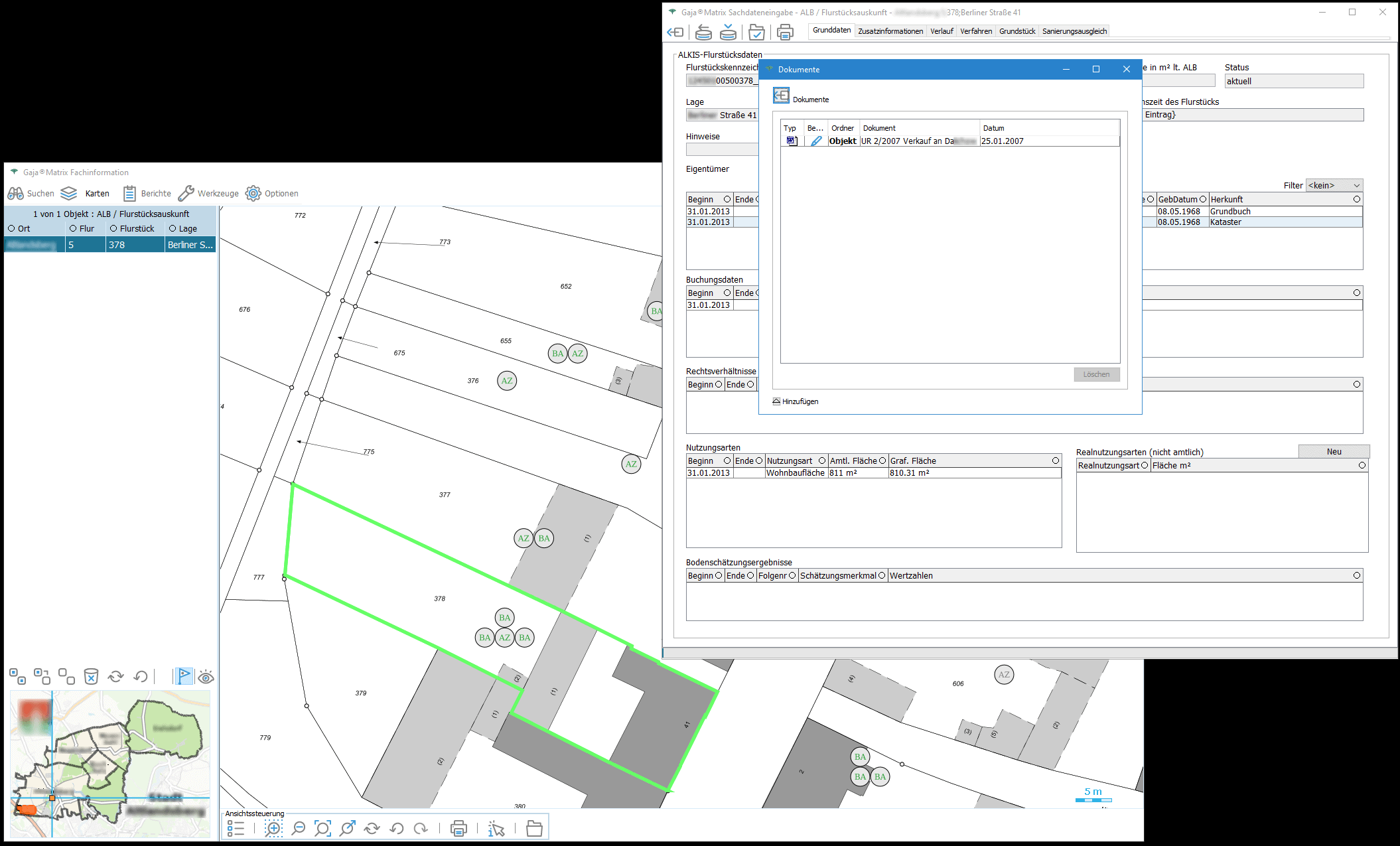Open the layer list icon in Ansichtssteuerung
1400x846 pixels.
click(x=236, y=828)
